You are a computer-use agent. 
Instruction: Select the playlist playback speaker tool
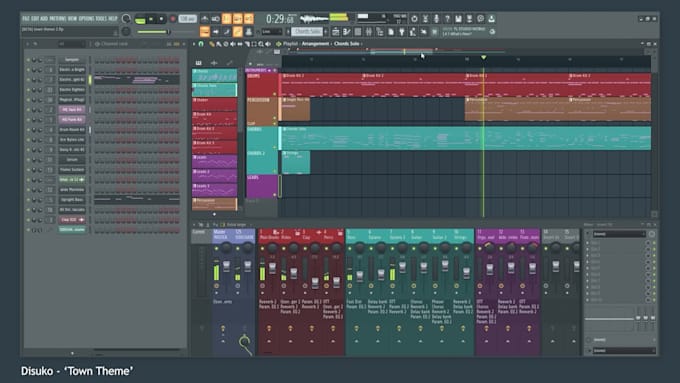tap(268, 44)
